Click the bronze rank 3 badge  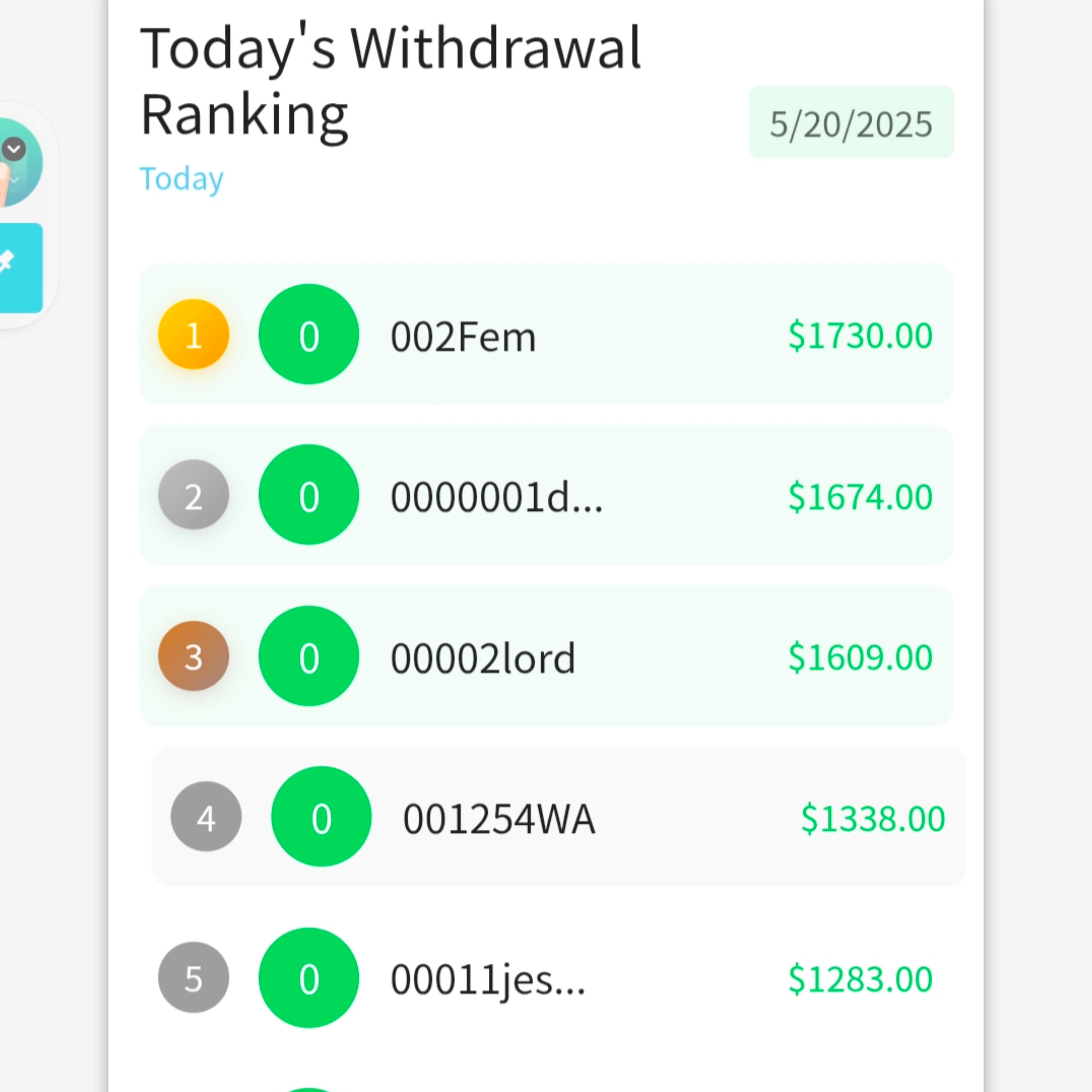[x=193, y=656]
